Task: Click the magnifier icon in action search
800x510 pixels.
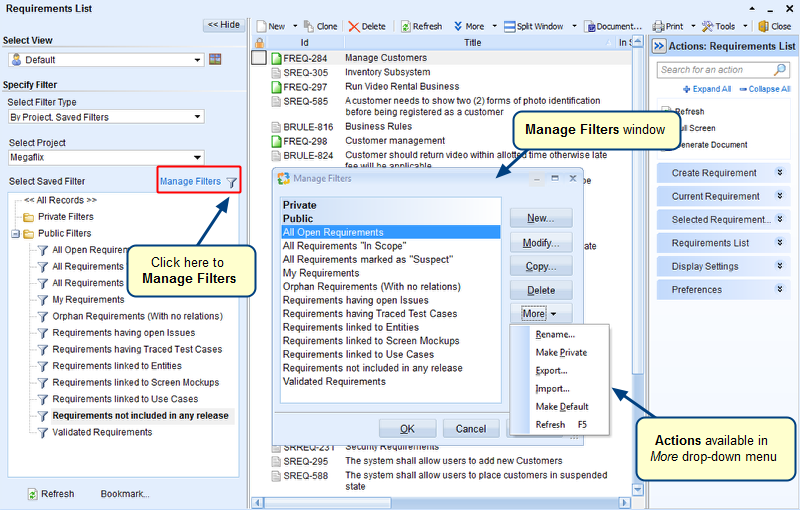Action: (781, 70)
